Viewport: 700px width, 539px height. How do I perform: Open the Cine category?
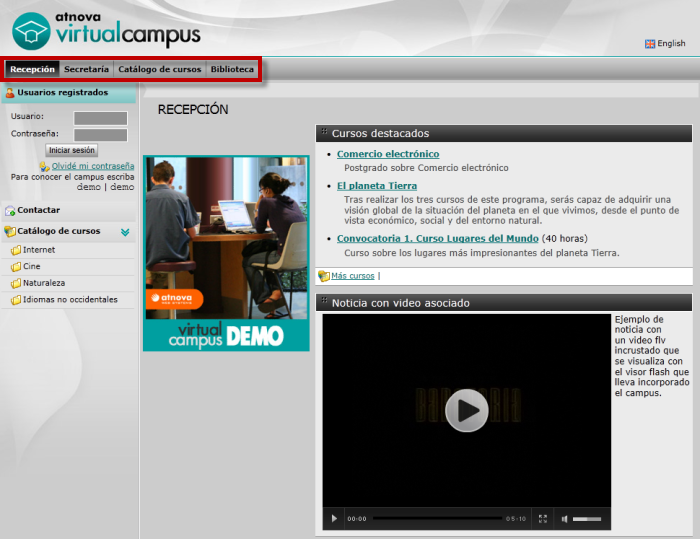tap(32, 266)
